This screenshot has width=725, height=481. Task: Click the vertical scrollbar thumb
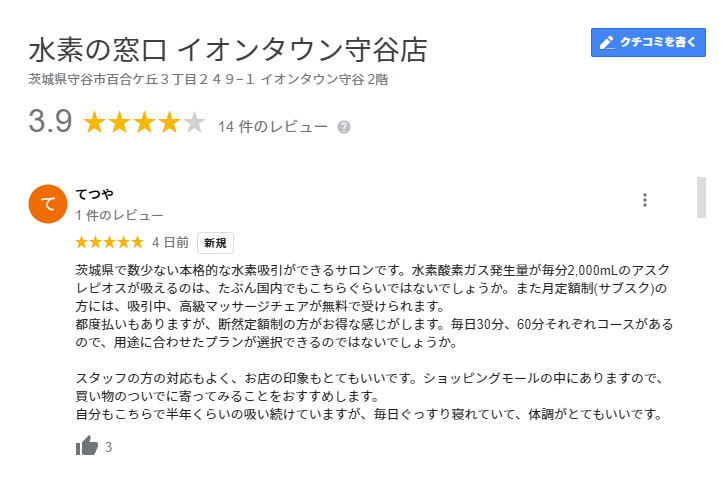[x=701, y=197]
